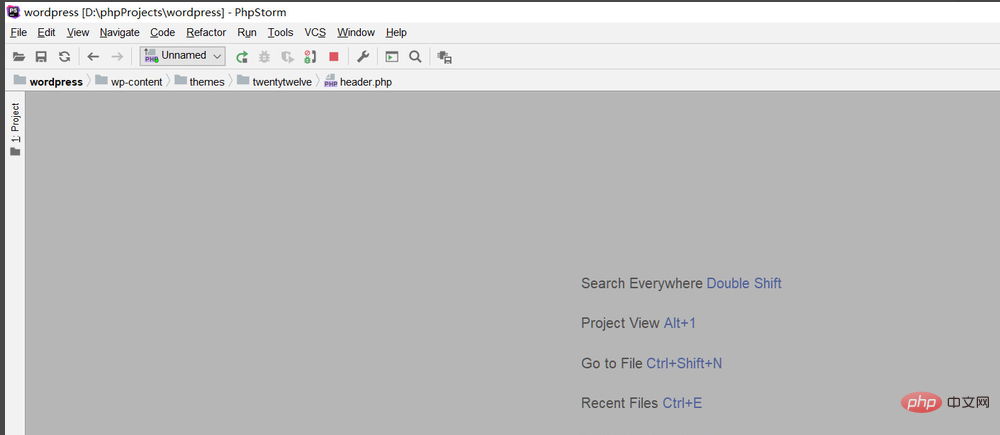
Task: Click the PhpStorm logo in the title bar
Action: click(x=12, y=11)
